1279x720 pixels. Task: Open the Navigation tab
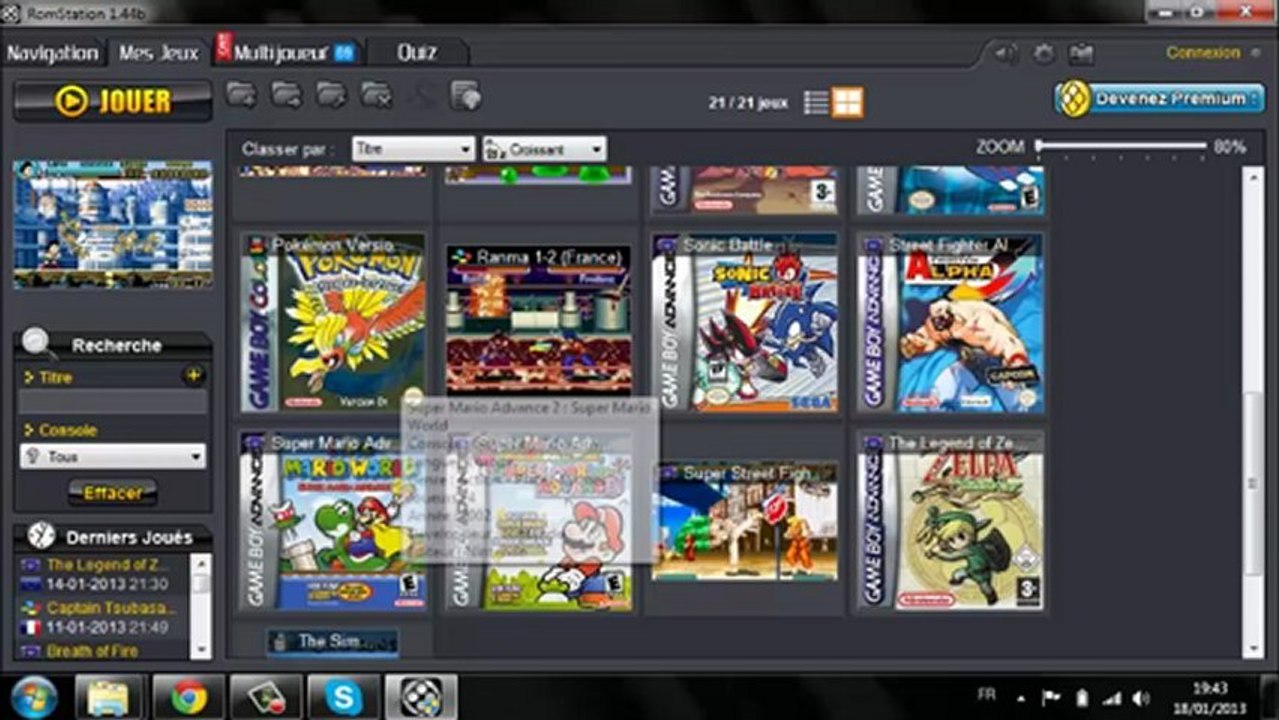point(53,53)
